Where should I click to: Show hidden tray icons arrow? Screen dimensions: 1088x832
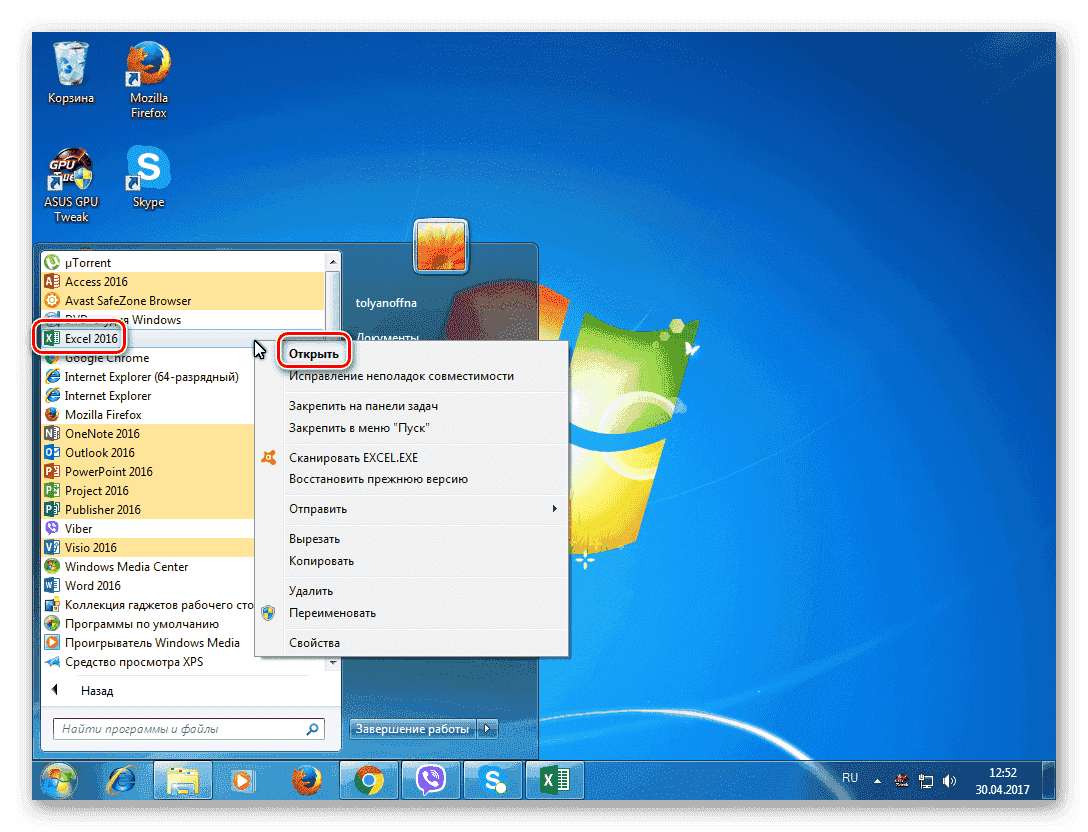(877, 780)
